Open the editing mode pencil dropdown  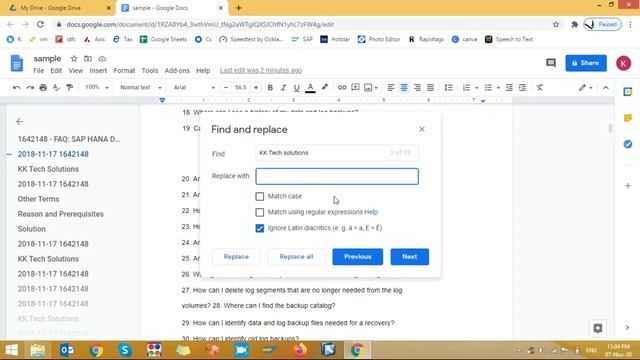(585, 87)
